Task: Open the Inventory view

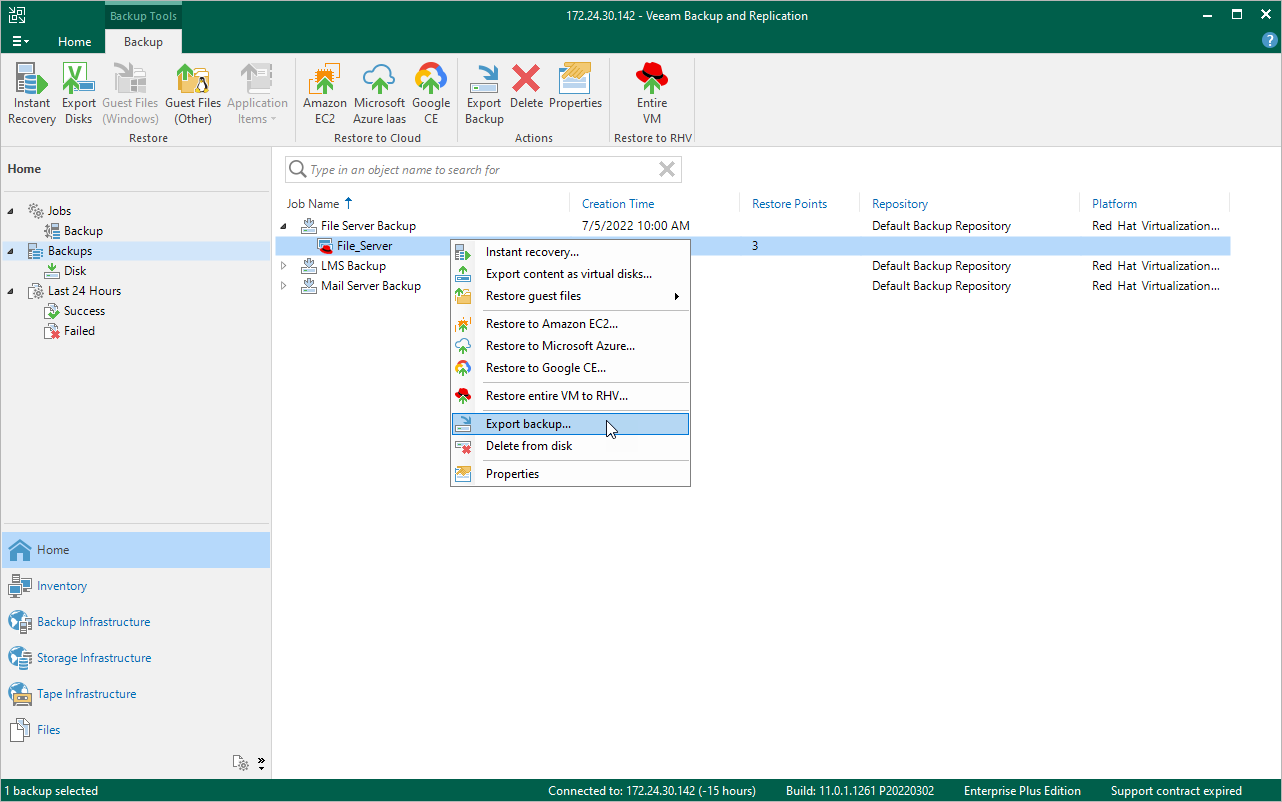Action: pos(136,586)
